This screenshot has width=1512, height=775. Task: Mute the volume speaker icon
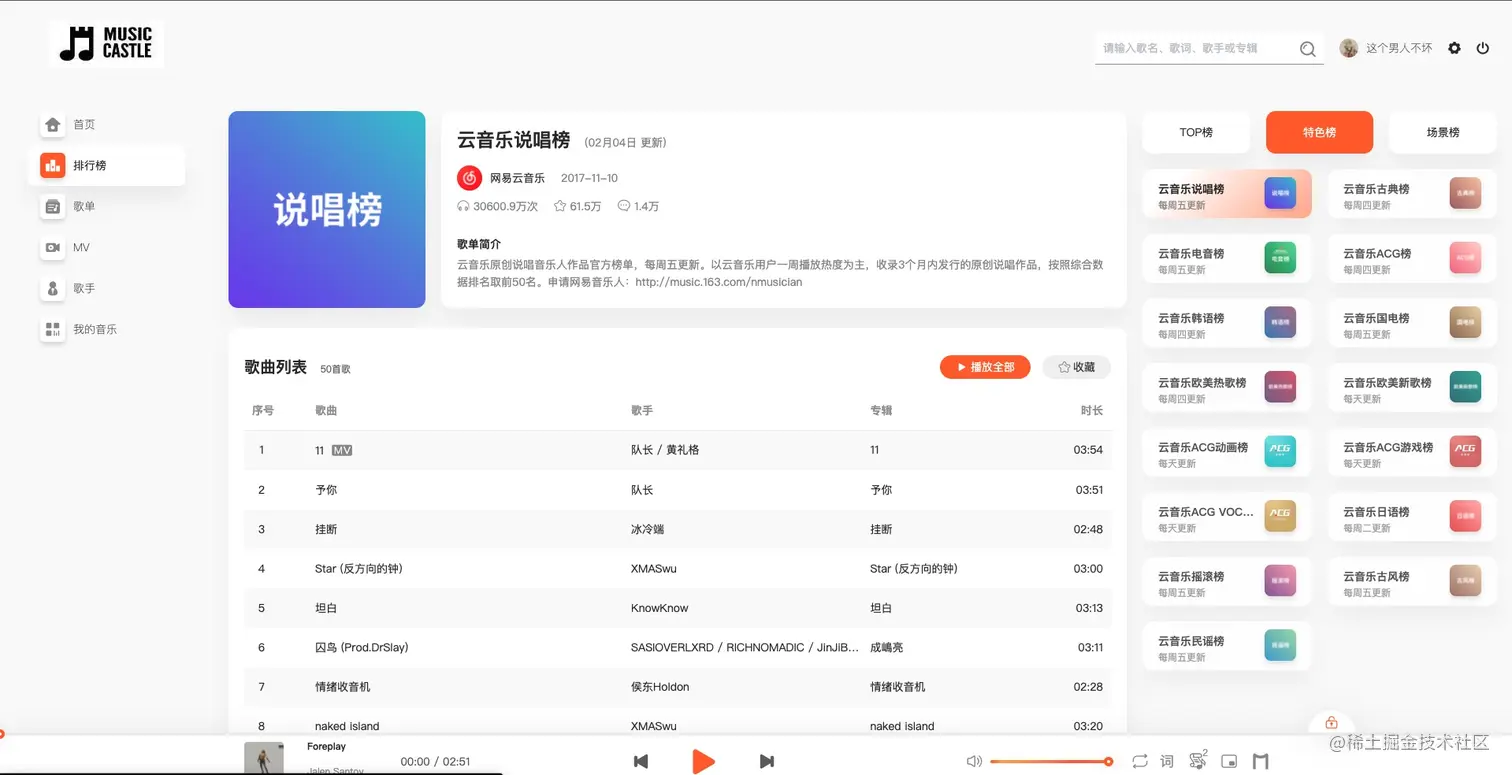point(974,762)
